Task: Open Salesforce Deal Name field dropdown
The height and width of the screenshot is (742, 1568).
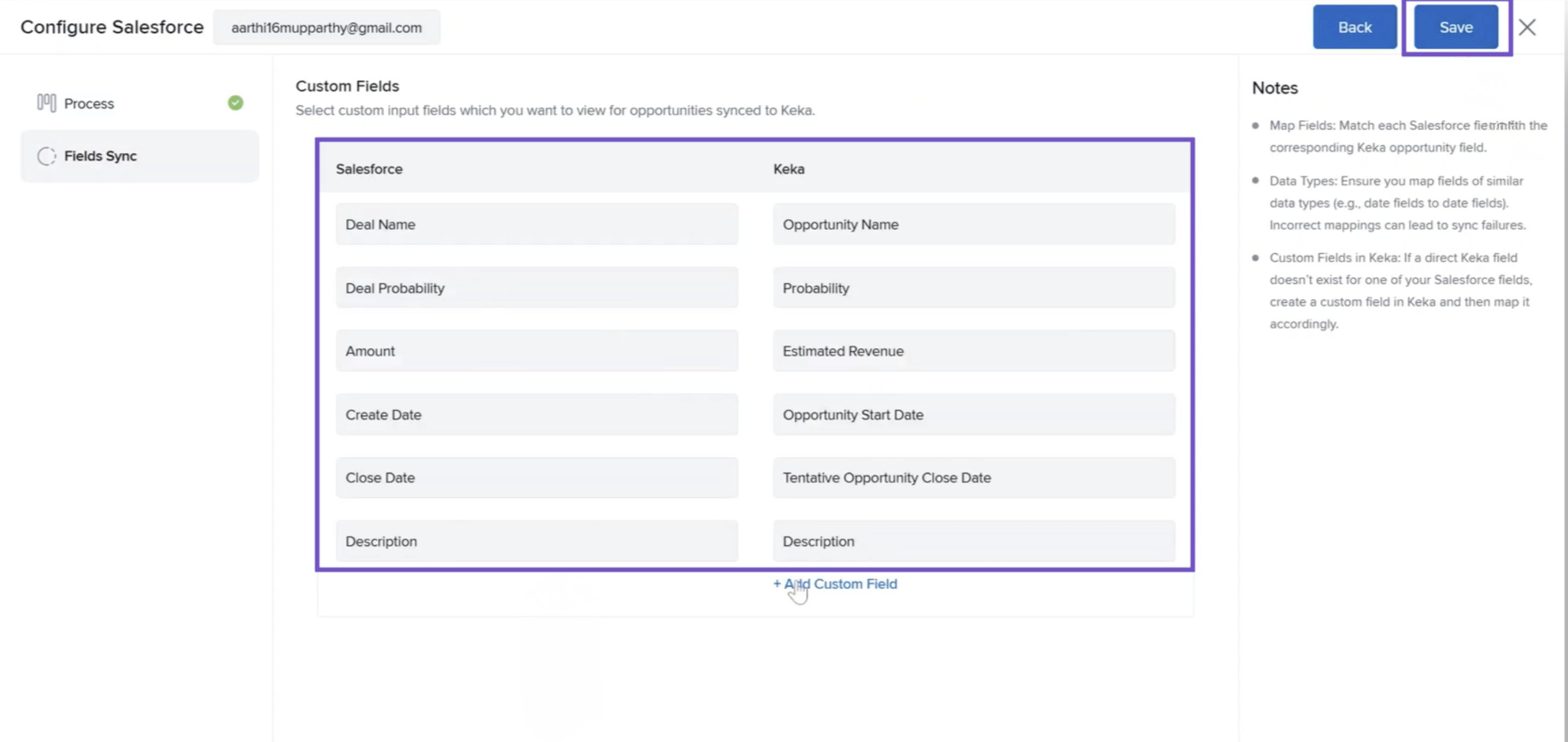Action: click(x=536, y=225)
